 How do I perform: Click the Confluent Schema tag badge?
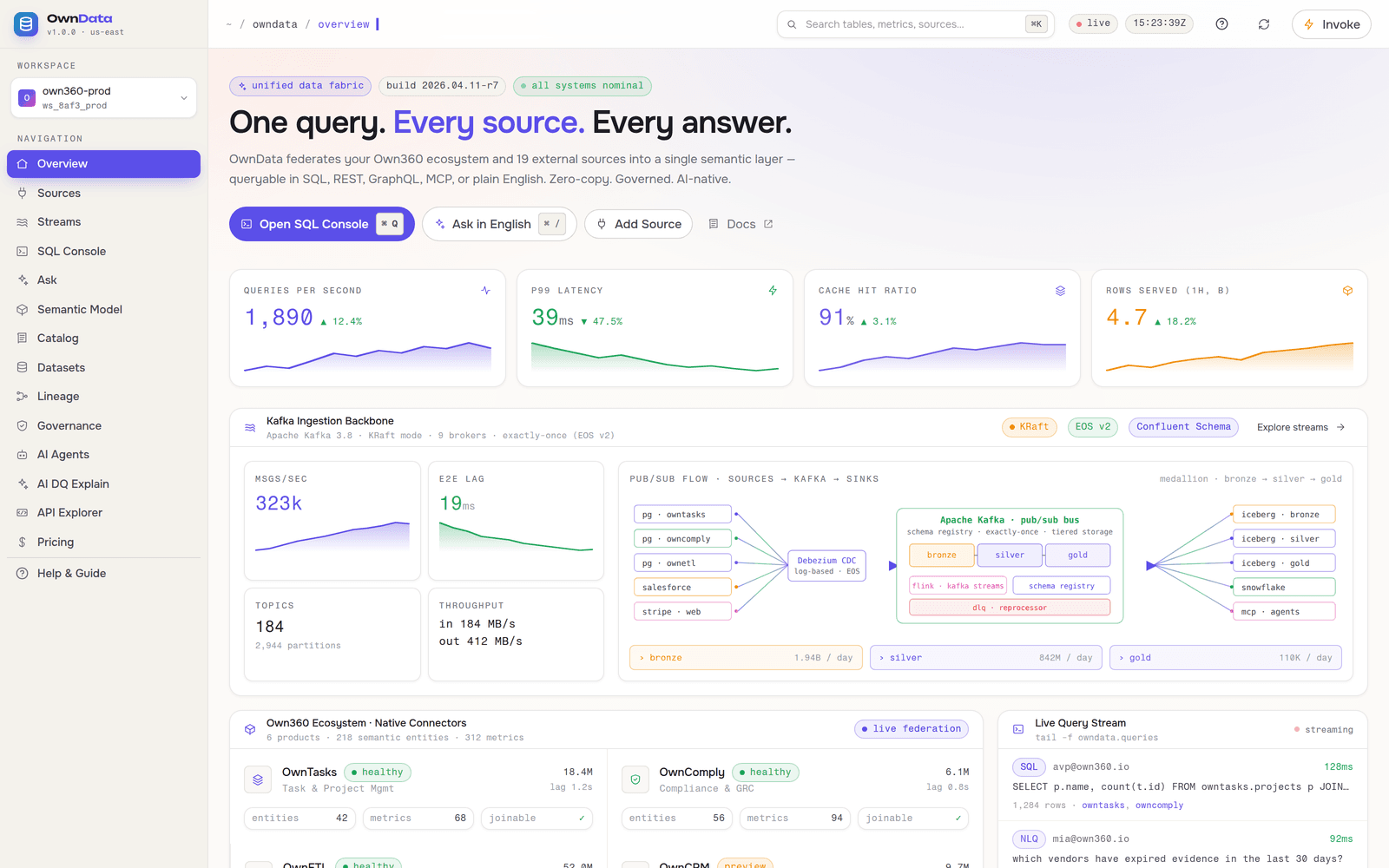pos(1183,427)
